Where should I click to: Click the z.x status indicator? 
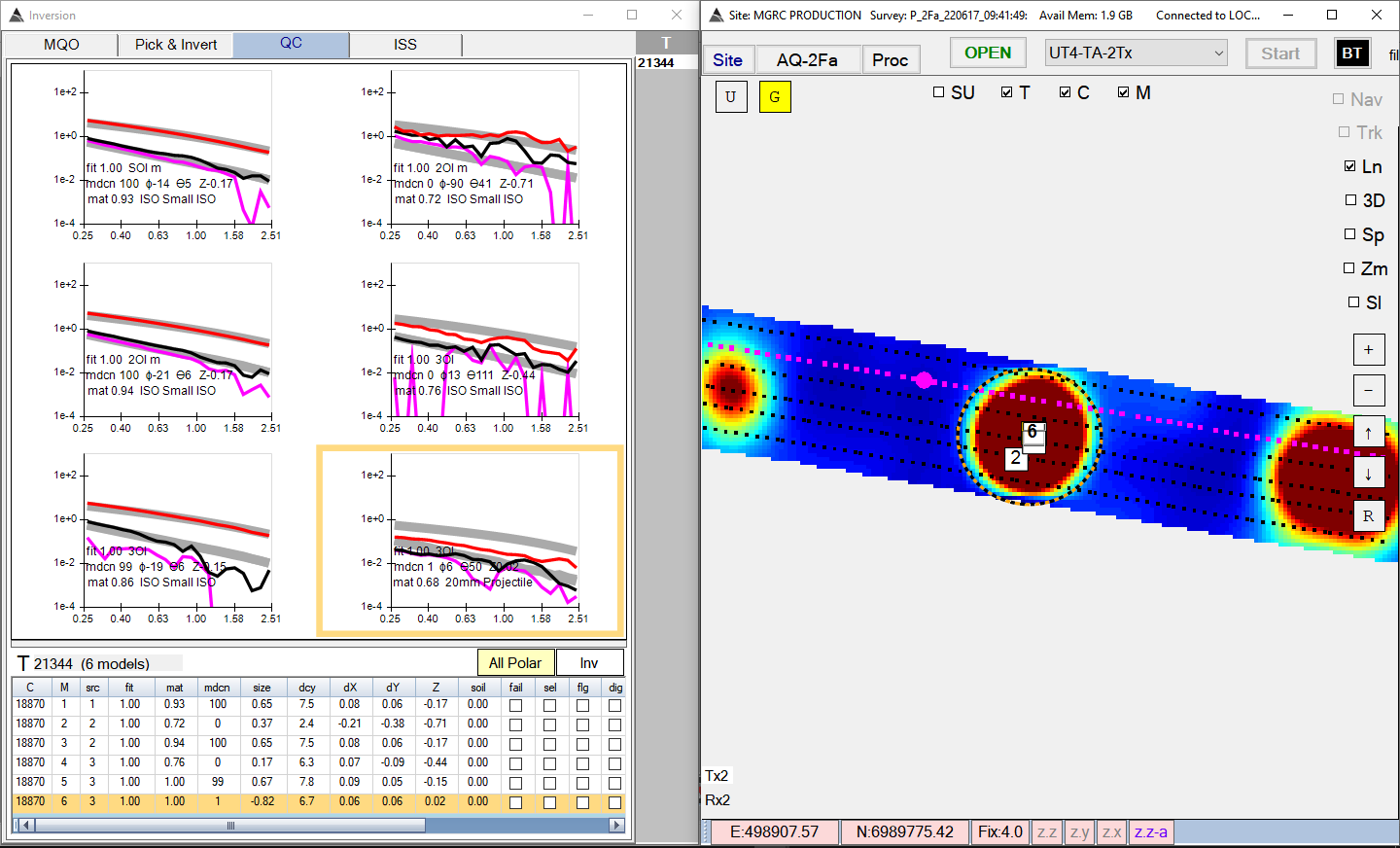tap(1112, 832)
